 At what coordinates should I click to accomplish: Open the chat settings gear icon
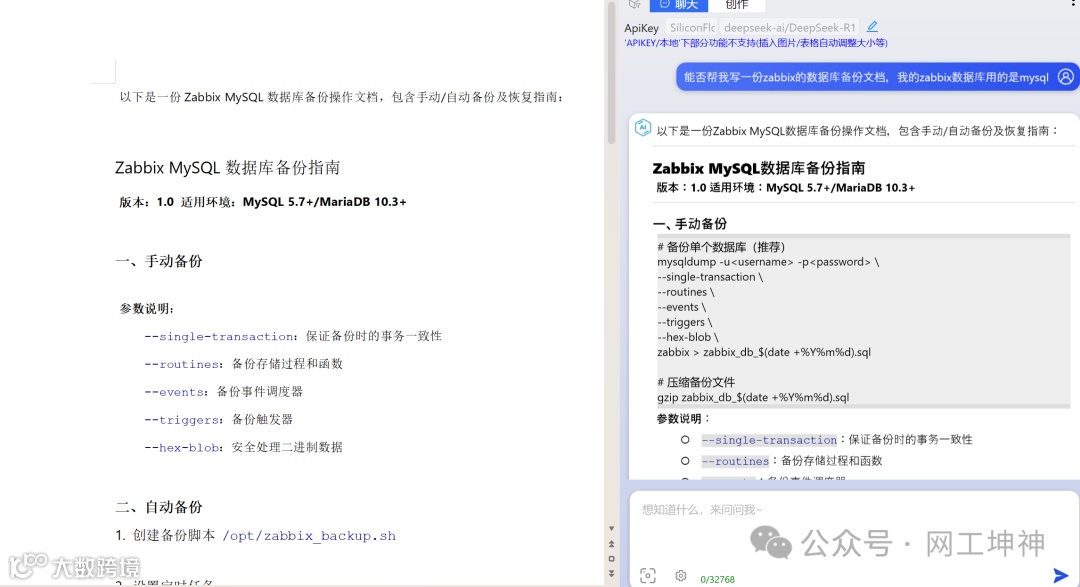[681, 575]
